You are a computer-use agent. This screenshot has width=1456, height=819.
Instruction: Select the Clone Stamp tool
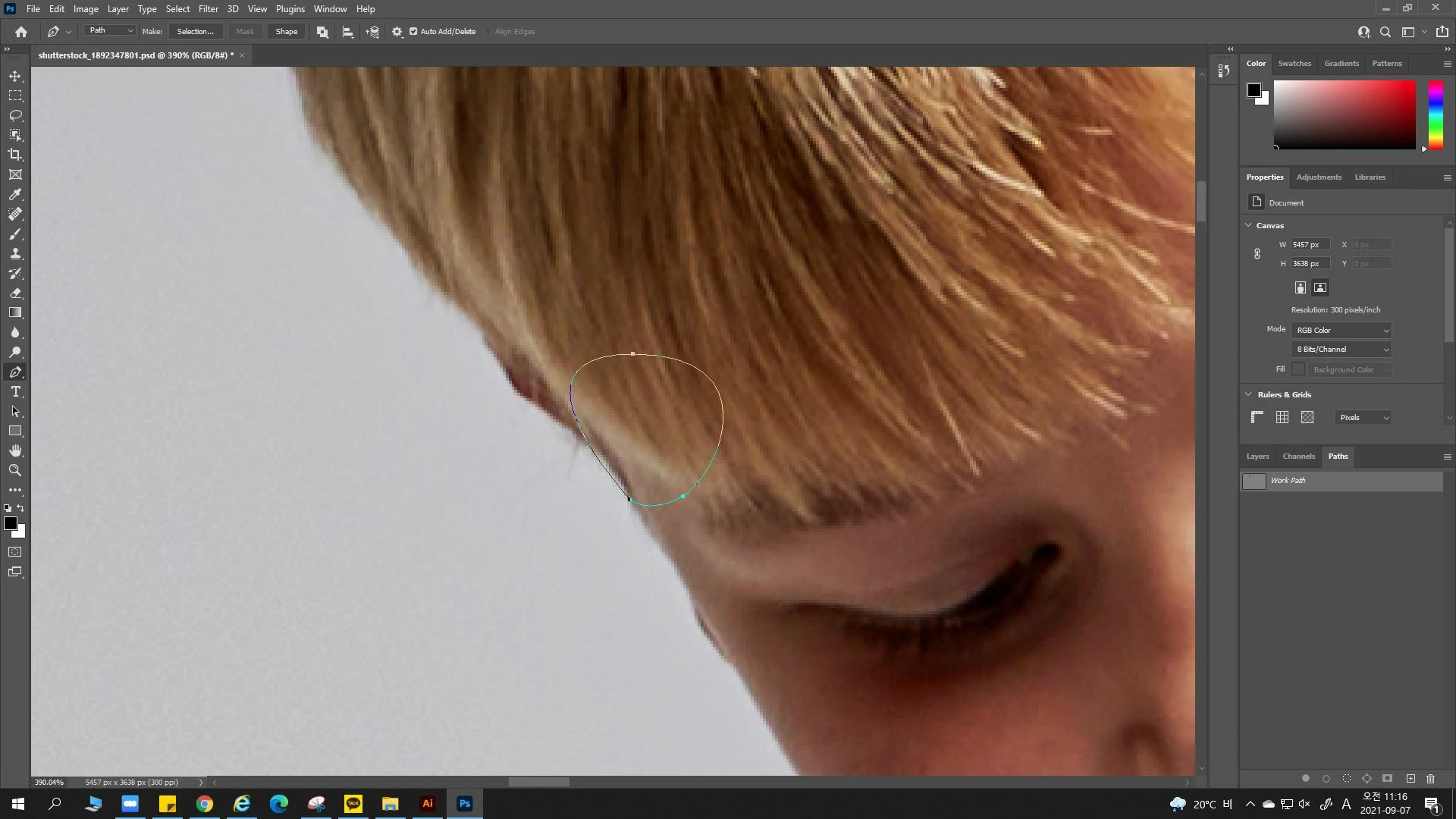coord(15,253)
